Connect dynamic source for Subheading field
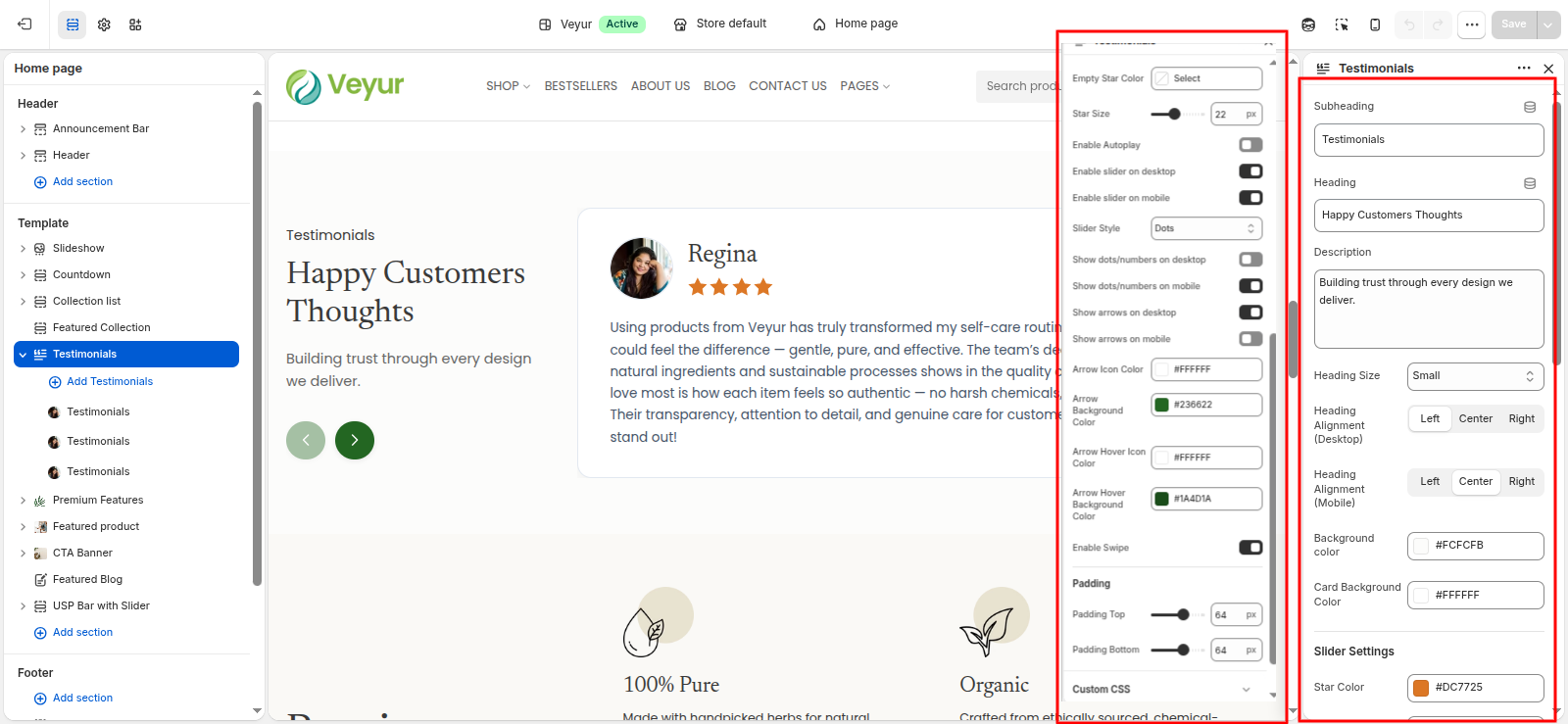The image size is (1568, 724). pyautogui.click(x=1530, y=107)
